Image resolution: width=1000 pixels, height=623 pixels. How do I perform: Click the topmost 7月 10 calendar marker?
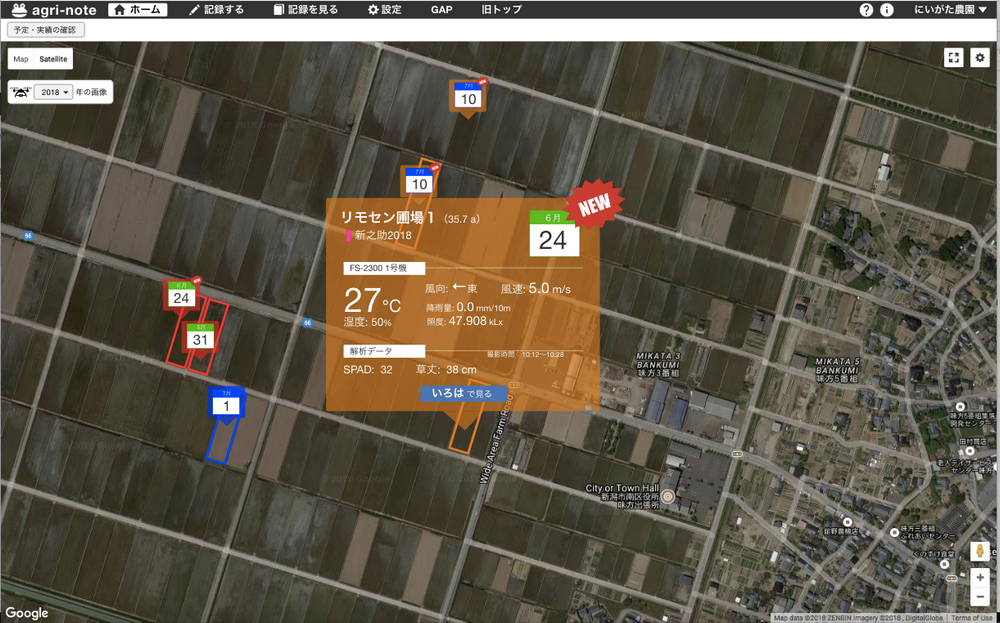(x=468, y=96)
